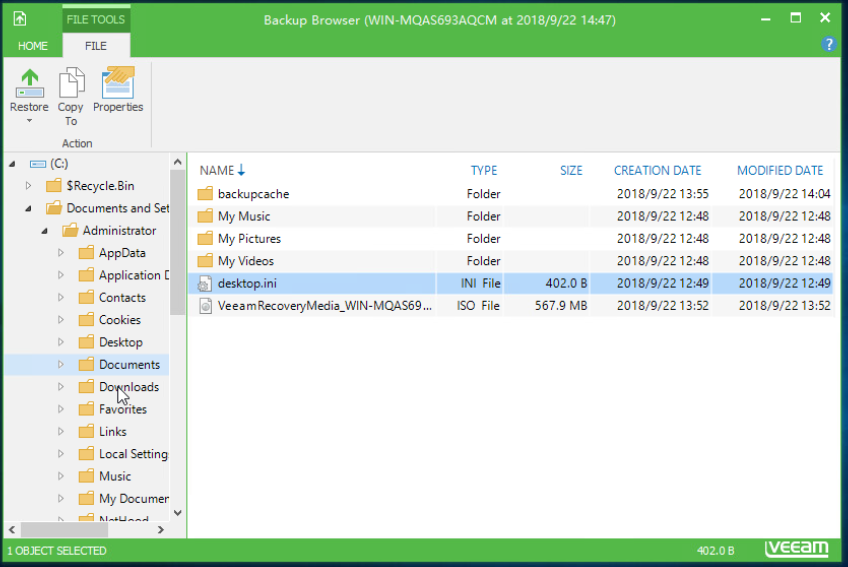
Task: Click the $Recycle.Bin folder icon
Action: tap(54, 186)
